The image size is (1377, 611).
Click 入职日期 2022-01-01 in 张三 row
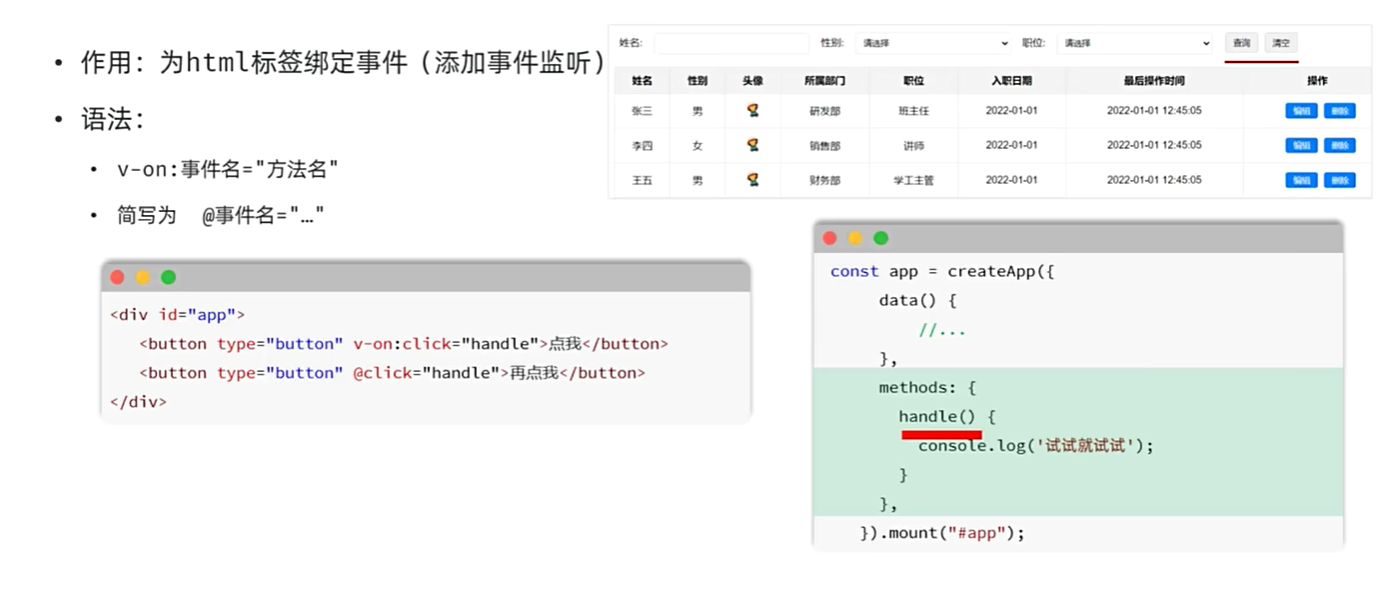[1012, 111]
